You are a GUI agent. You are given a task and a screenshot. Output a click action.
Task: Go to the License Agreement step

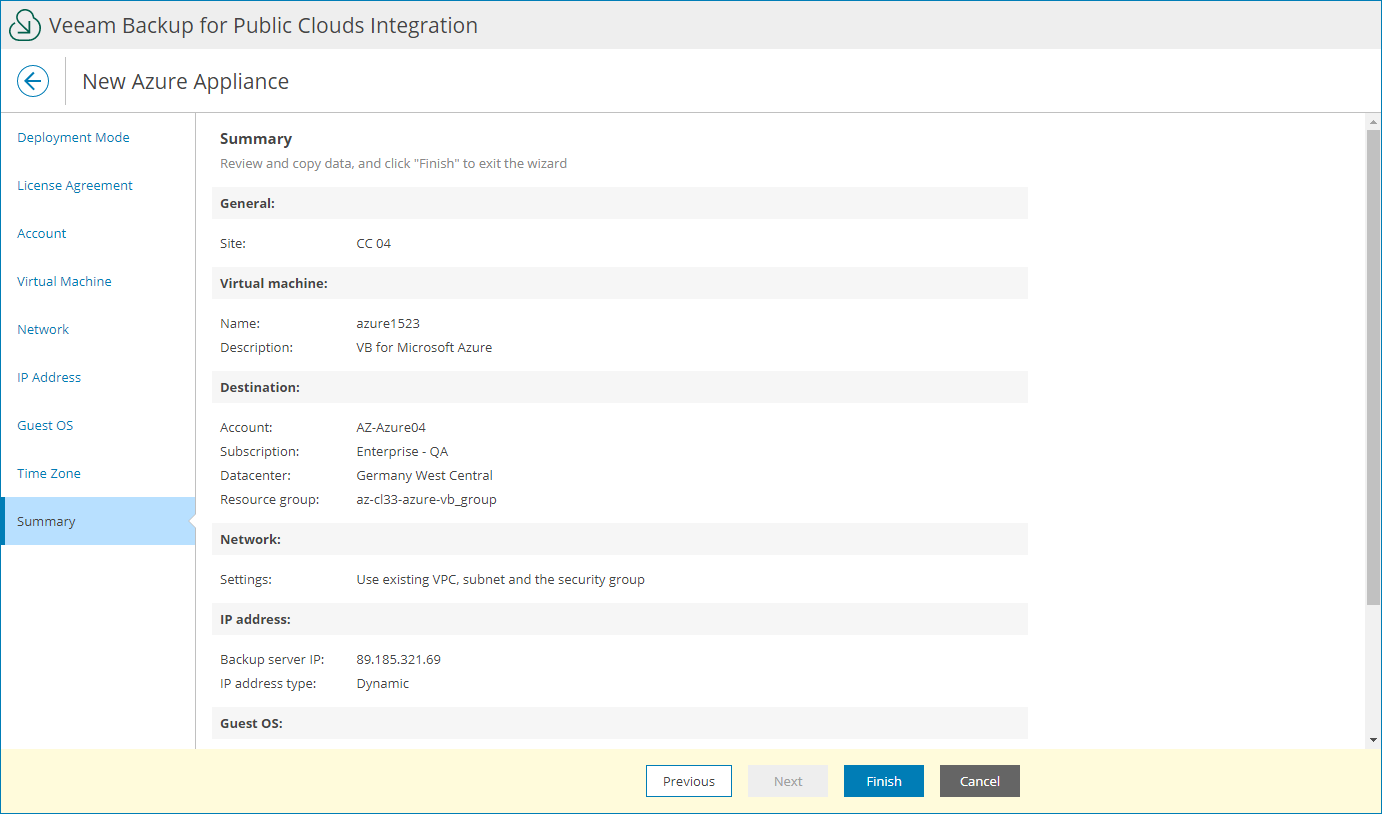(x=75, y=186)
